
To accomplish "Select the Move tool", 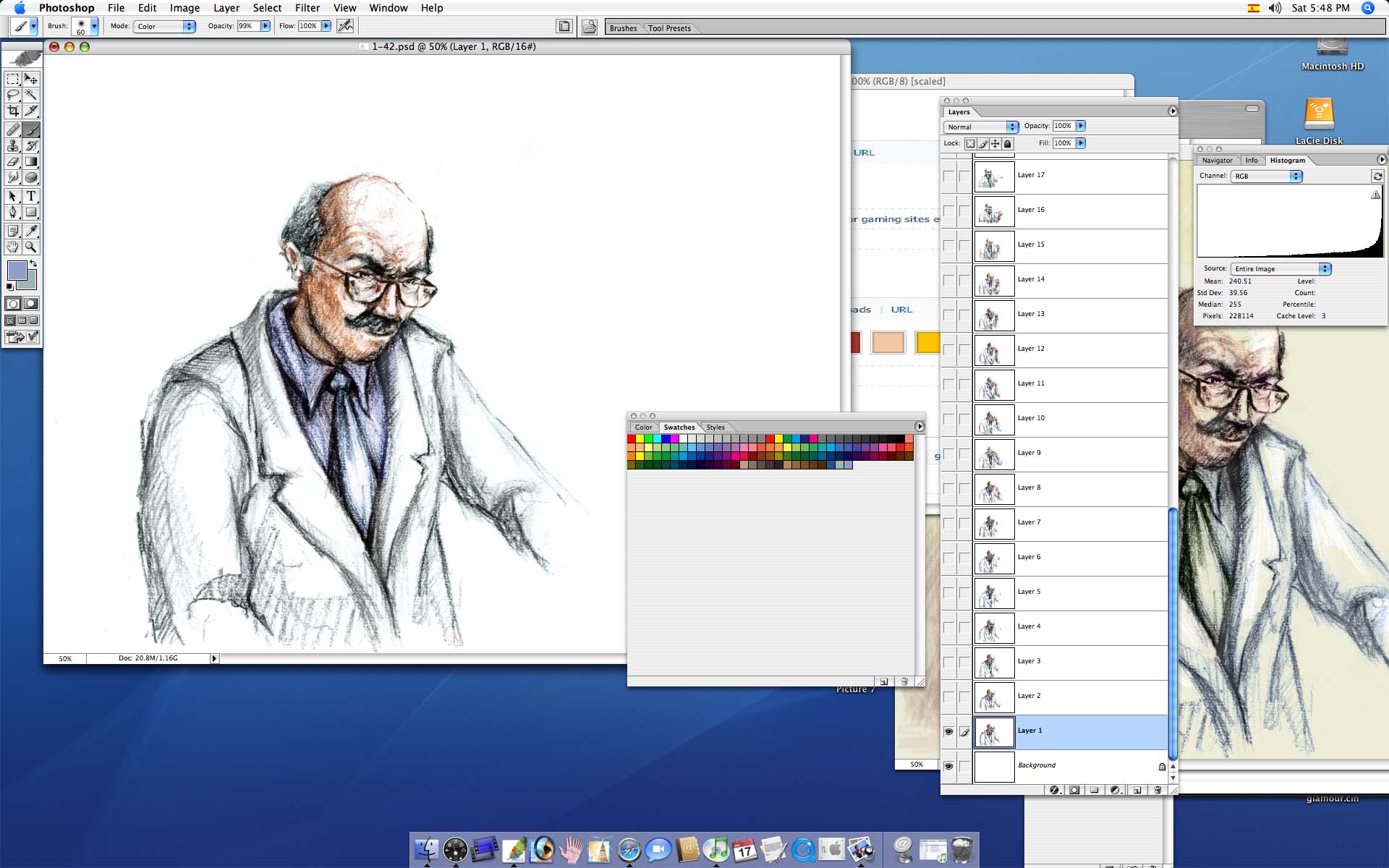I will [31, 79].
